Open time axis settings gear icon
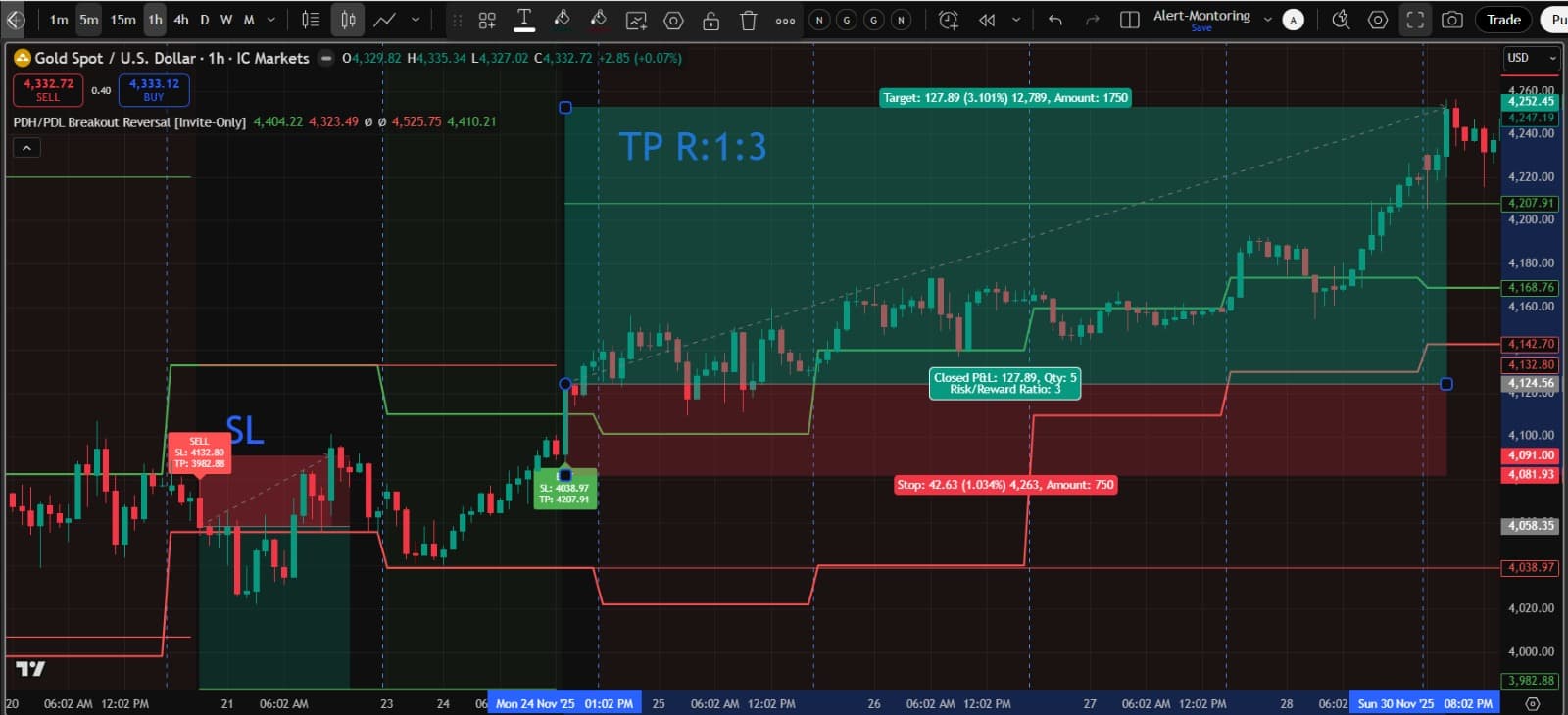The width and height of the screenshot is (1568, 715). pyautogui.click(x=1533, y=703)
